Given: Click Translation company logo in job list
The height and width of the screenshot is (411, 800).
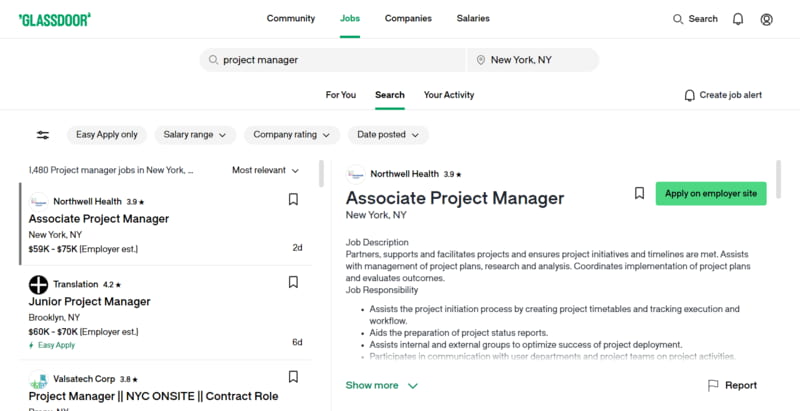Looking at the screenshot, I should [x=38, y=285].
